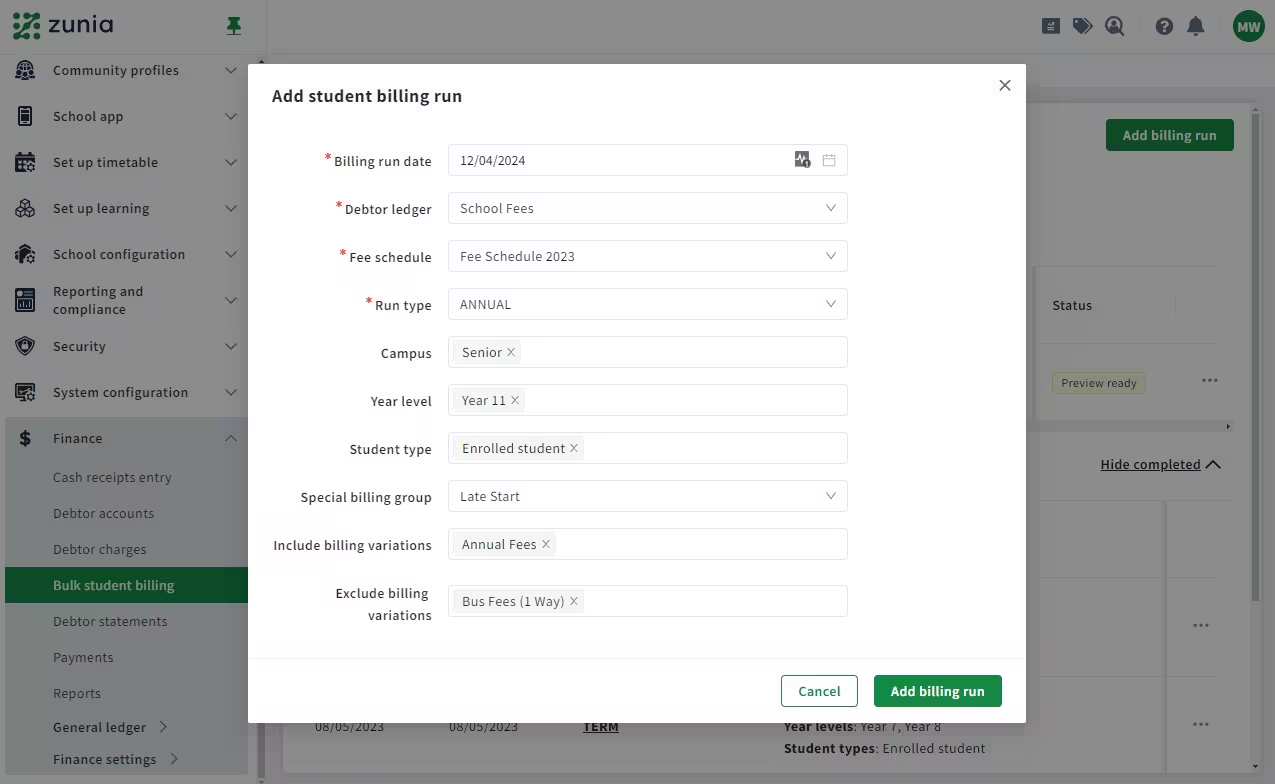
Task: Expand General ledger submenu
Action: point(163,727)
